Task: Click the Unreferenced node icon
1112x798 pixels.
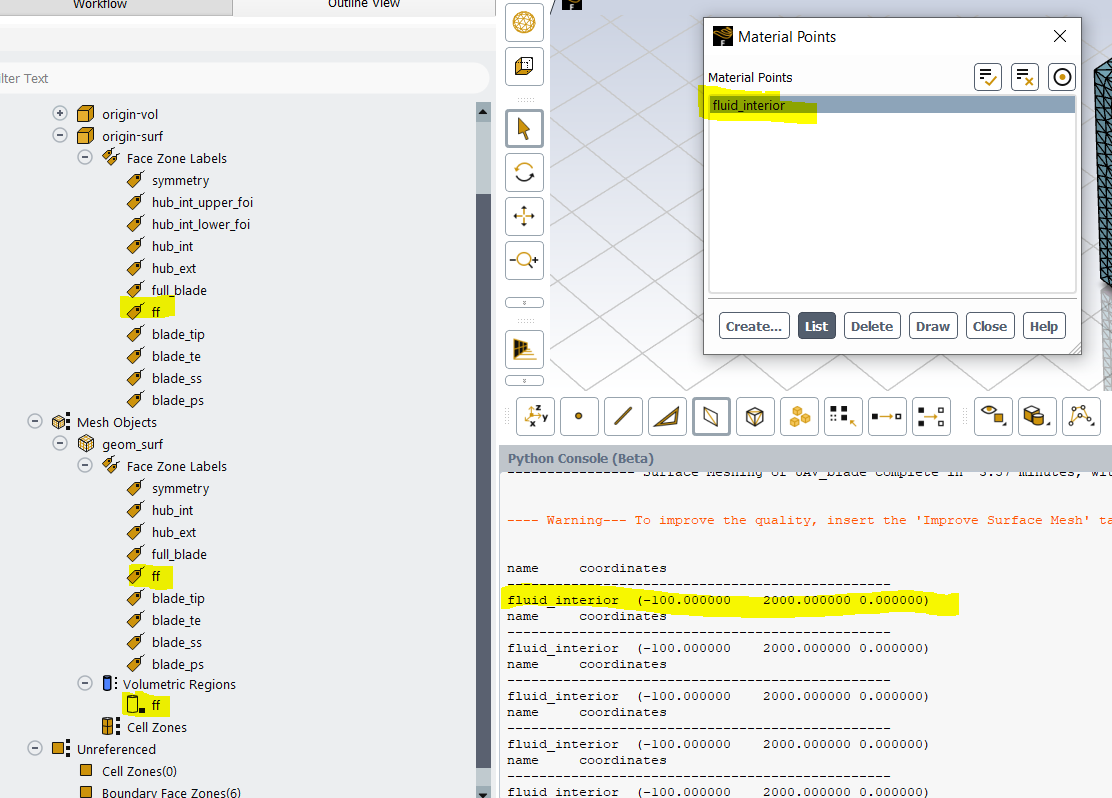Action: point(61,749)
